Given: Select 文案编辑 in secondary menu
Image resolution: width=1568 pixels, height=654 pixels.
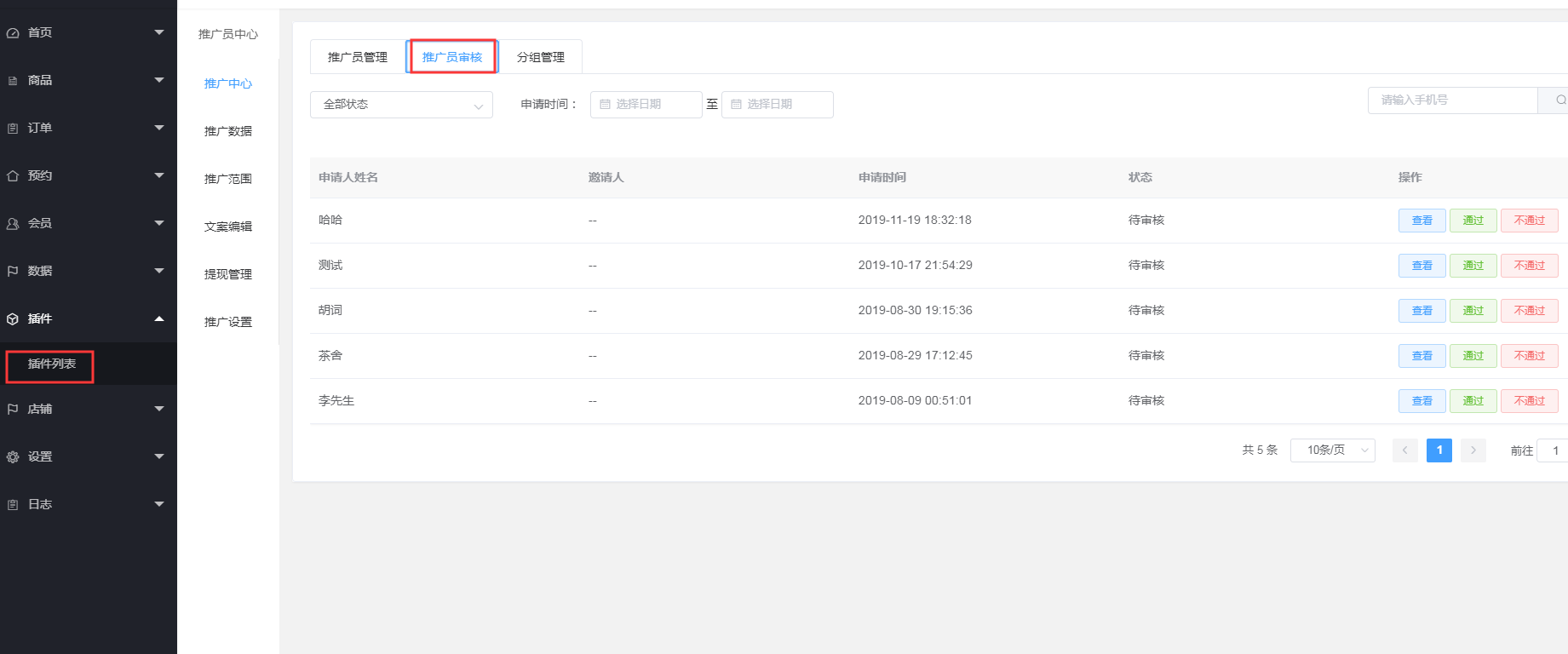Looking at the screenshot, I should (228, 227).
